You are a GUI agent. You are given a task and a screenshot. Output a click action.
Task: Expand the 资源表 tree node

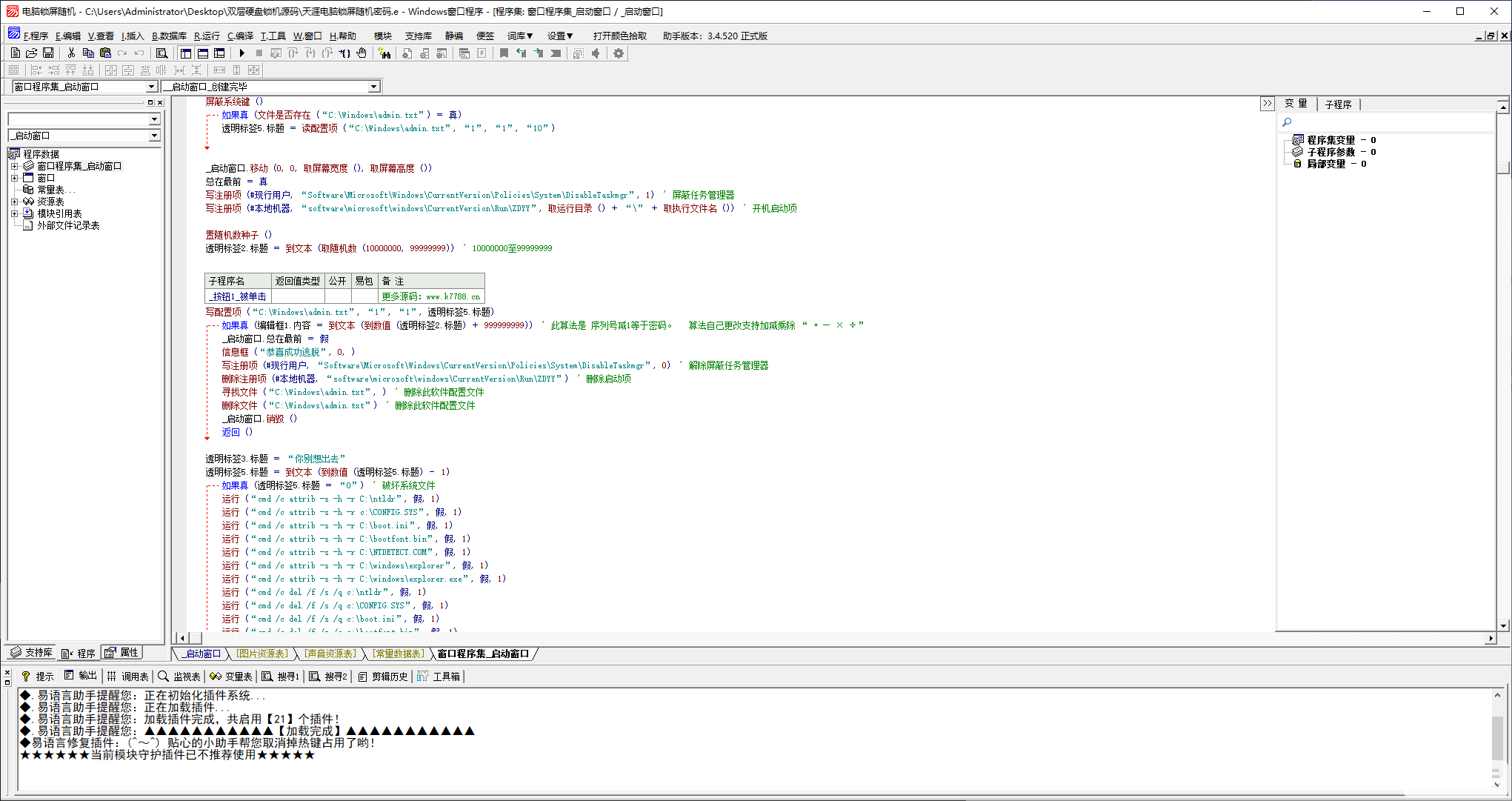(14, 202)
